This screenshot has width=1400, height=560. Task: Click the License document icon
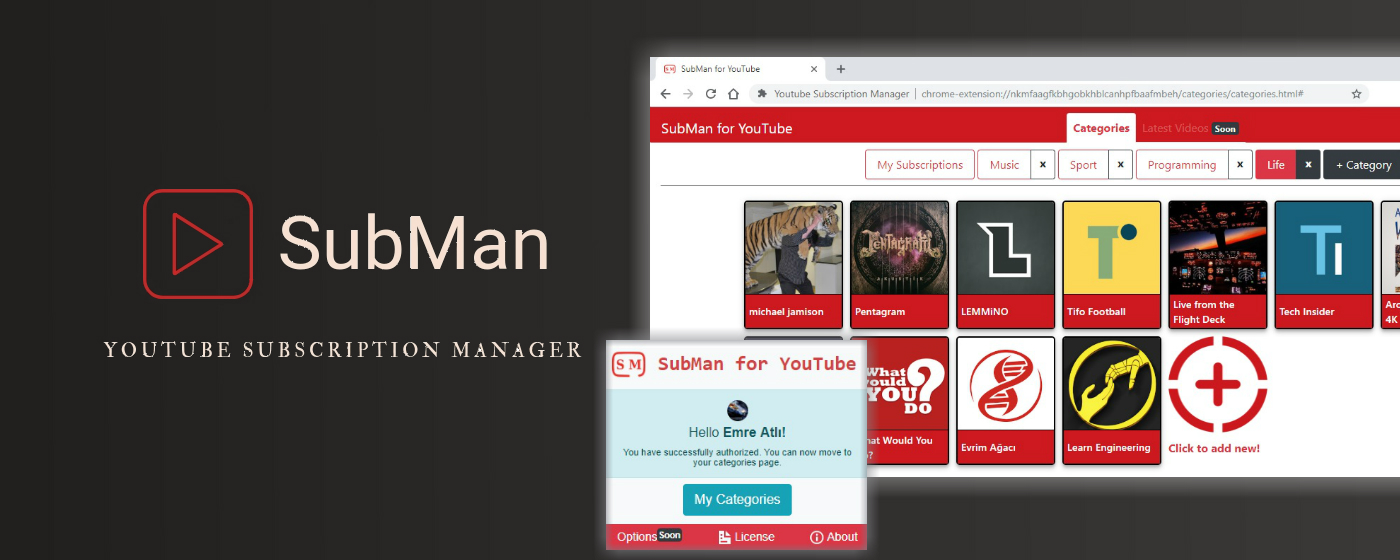tap(725, 537)
